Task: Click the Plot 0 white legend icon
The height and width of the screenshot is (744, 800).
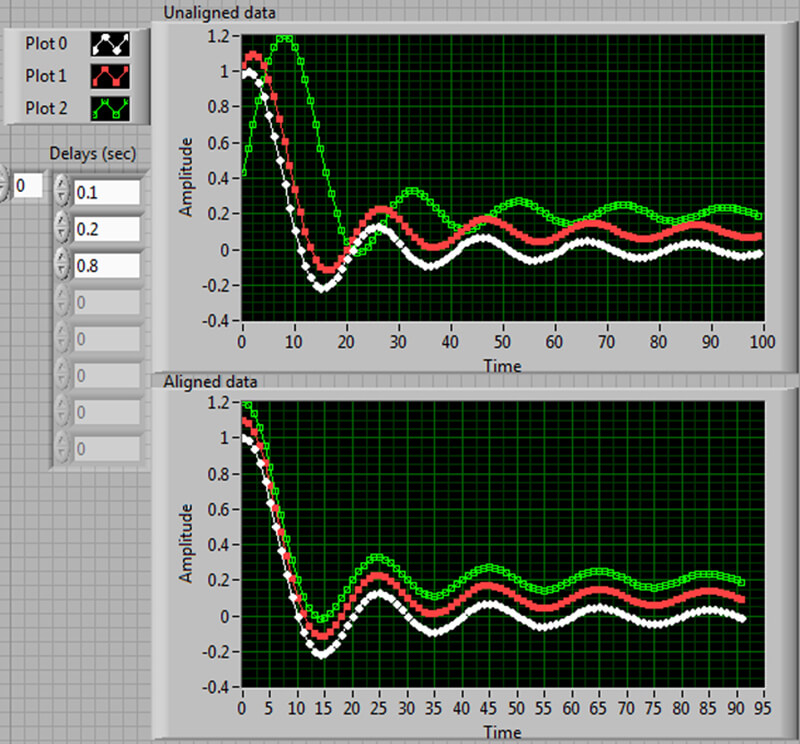Action: coord(110,44)
